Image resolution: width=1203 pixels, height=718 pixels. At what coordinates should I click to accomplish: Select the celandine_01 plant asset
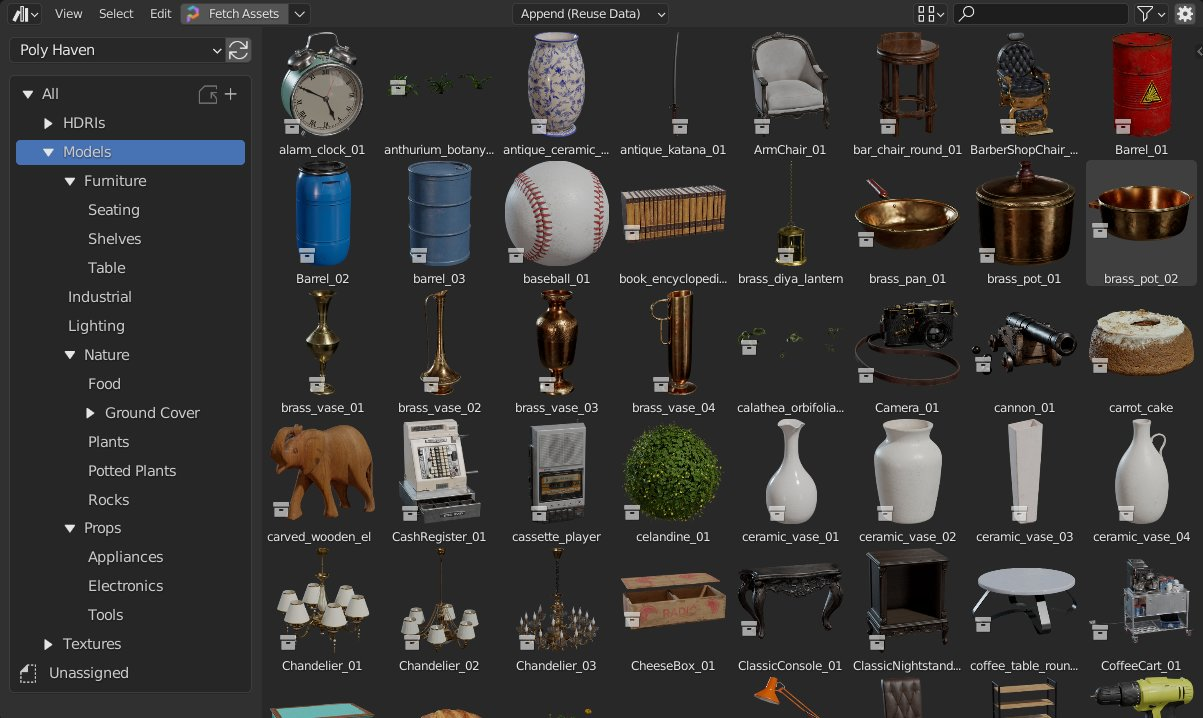pos(673,472)
